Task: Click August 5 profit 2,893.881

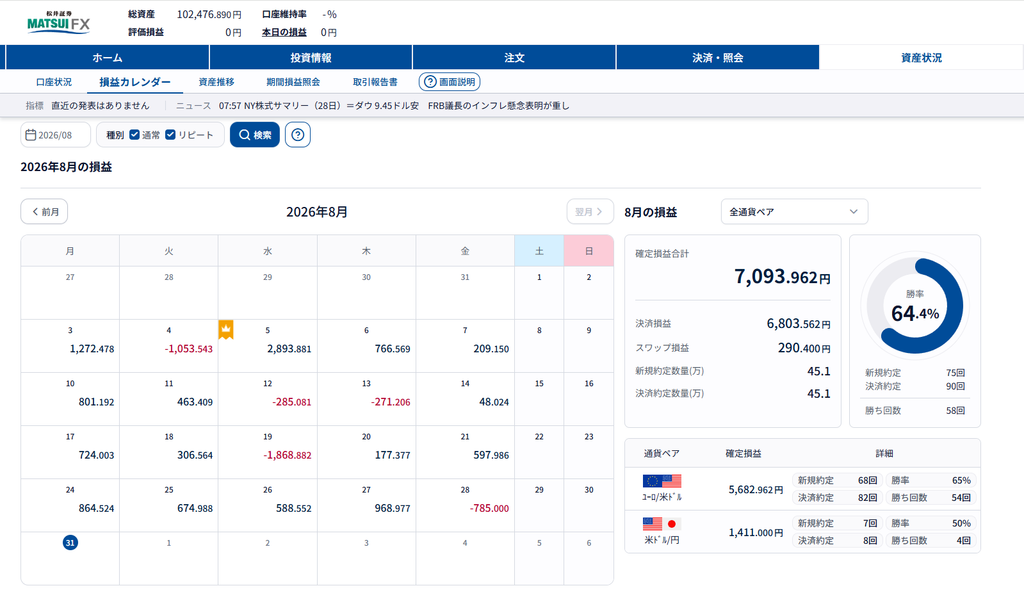Action: [289, 349]
